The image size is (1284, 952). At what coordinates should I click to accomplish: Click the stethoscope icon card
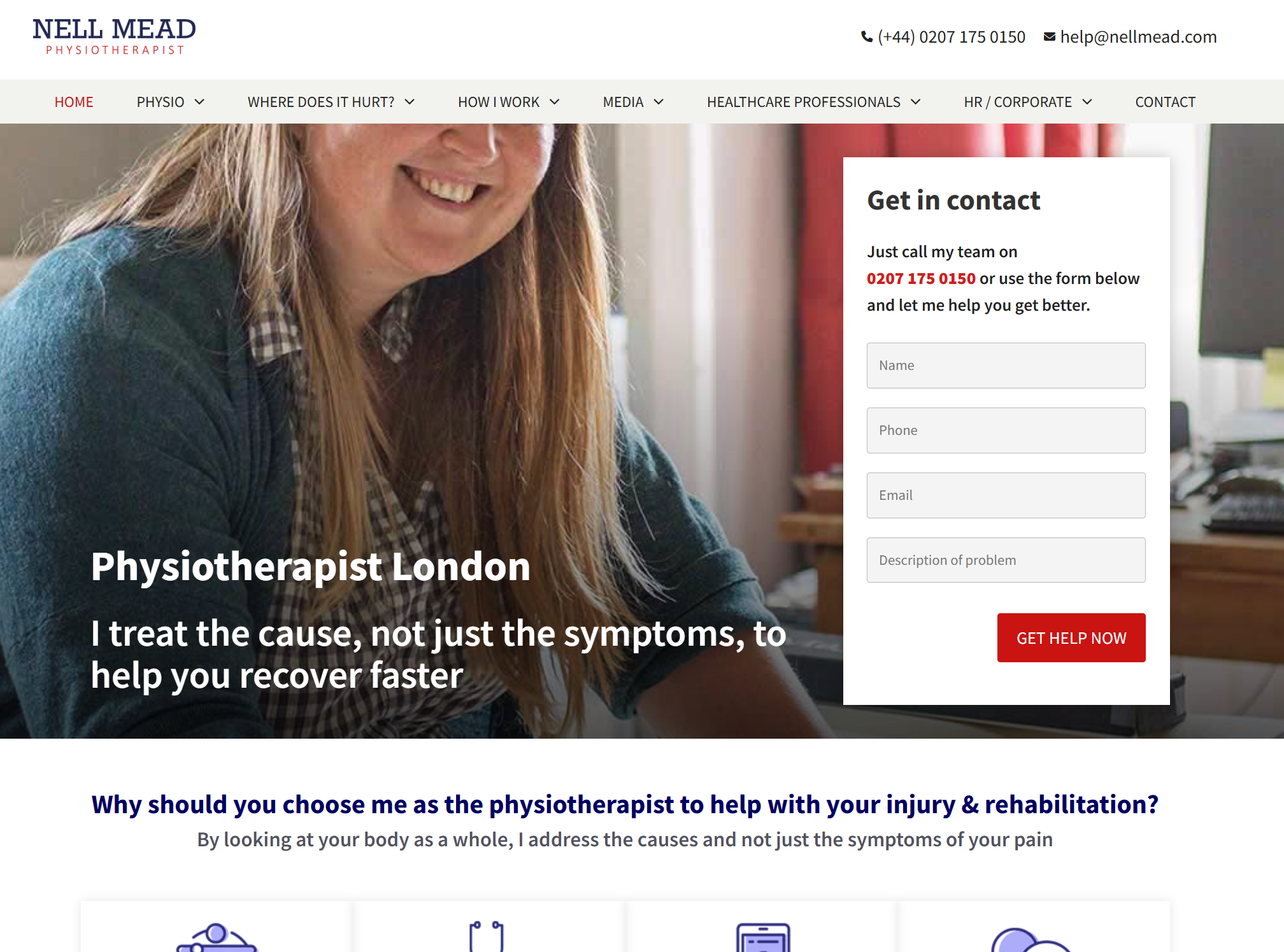click(x=487, y=927)
